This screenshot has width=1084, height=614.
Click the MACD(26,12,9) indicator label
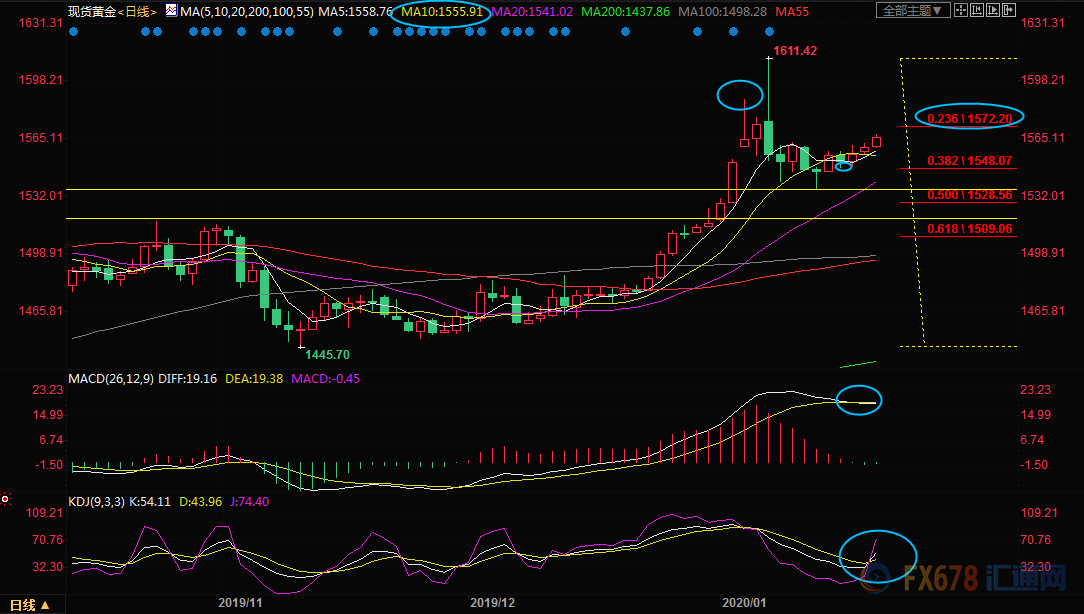point(111,379)
